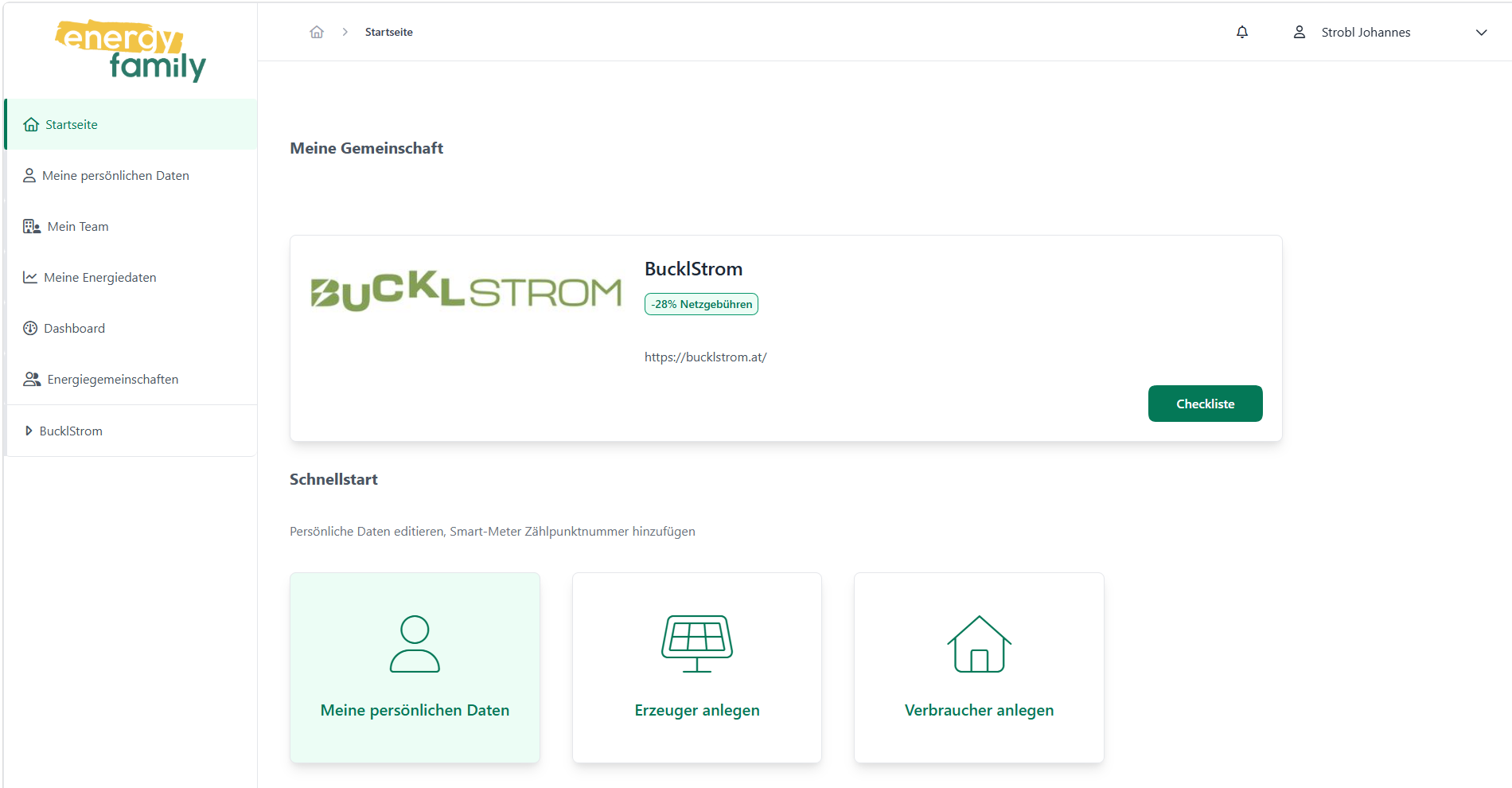Click the energy family logo
This screenshot has height=788, width=1512.
[131, 50]
